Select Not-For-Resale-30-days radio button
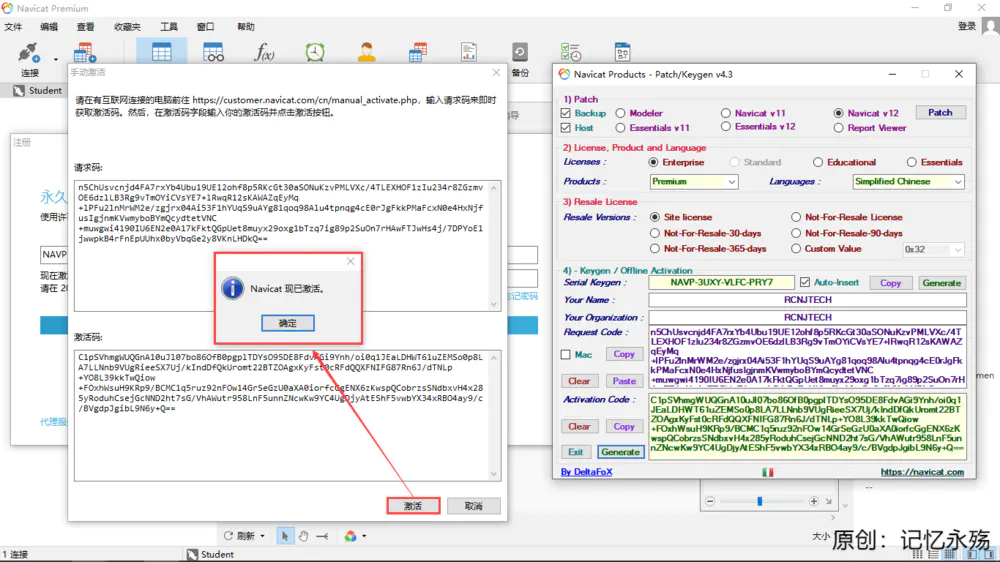The height and width of the screenshot is (562, 1000). 654,233
